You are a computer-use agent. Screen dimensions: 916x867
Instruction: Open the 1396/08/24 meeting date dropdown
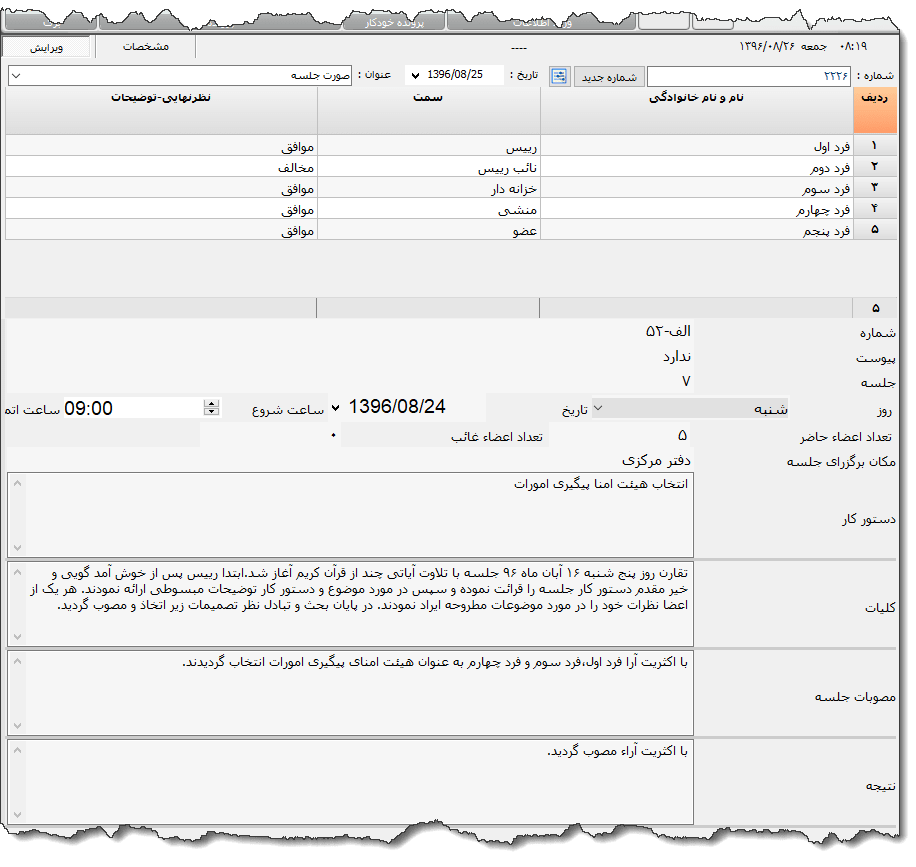[x=335, y=408]
